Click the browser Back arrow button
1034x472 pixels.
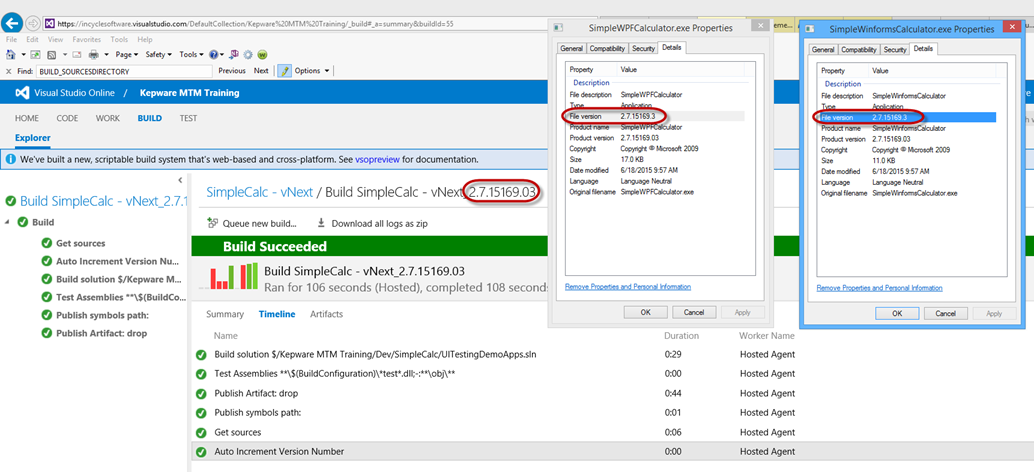[12, 23]
